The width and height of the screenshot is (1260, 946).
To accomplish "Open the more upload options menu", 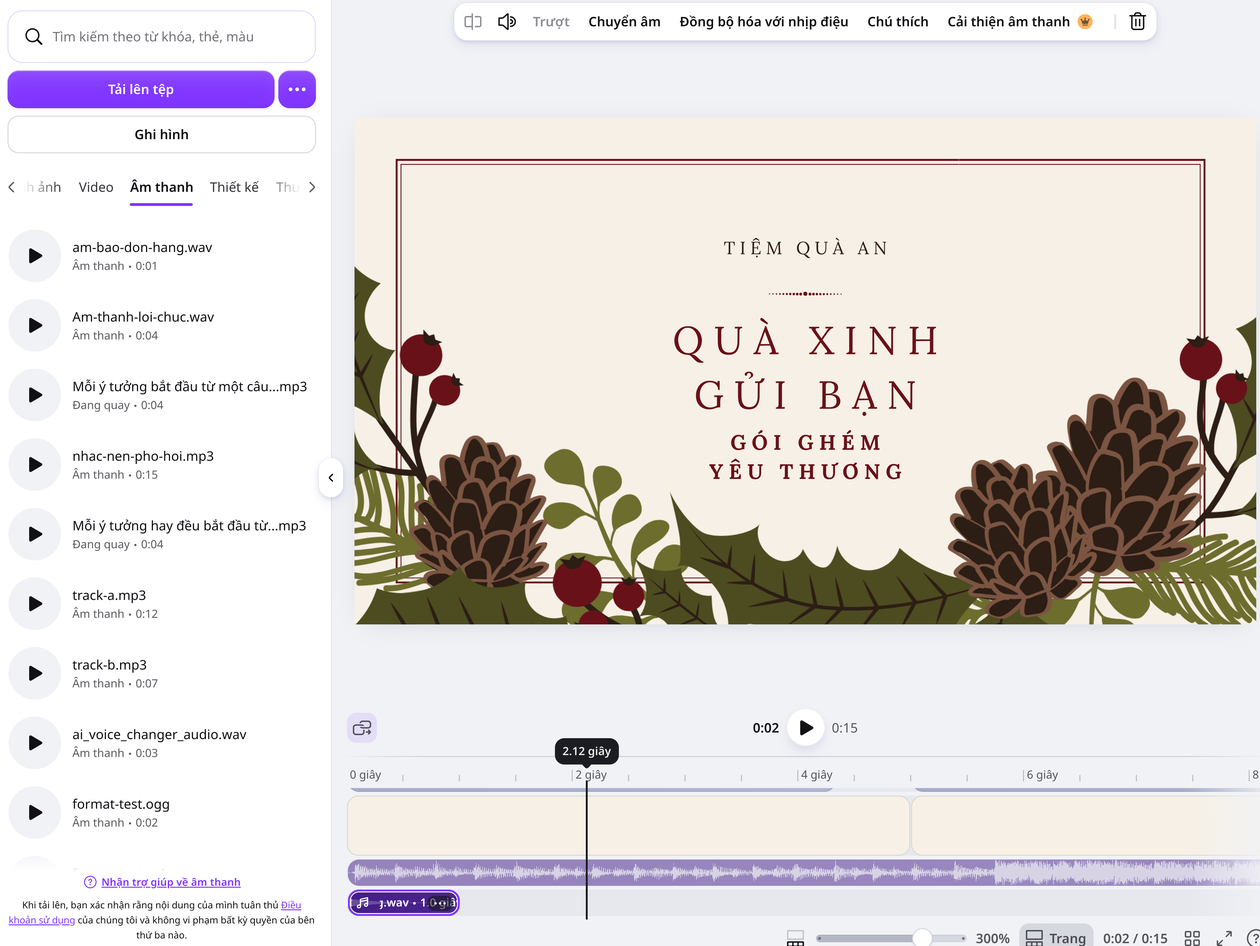I will [297, 89].
